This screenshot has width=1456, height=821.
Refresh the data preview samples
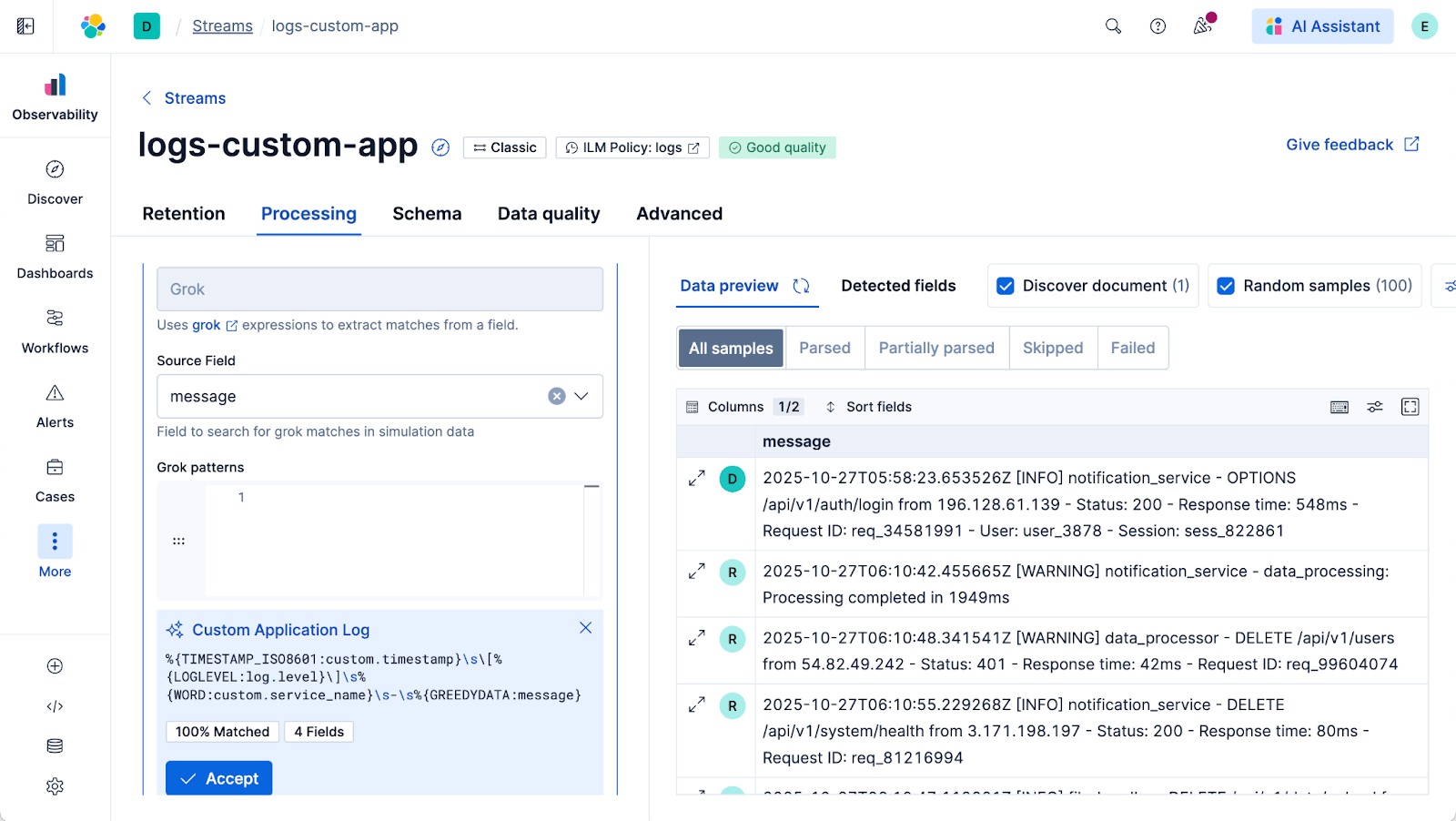(x=801, y=286)
